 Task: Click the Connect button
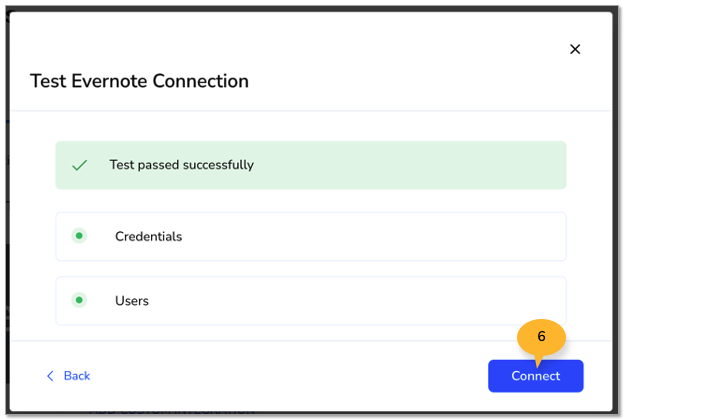click(x=535, y=376)
